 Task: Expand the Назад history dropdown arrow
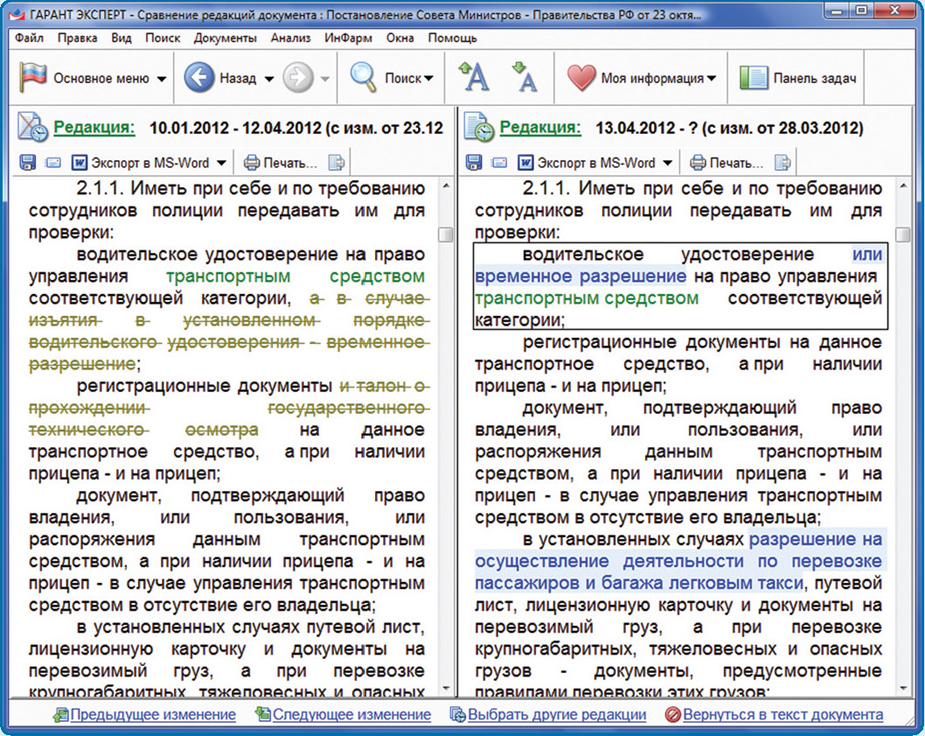[x=269, y=79]
